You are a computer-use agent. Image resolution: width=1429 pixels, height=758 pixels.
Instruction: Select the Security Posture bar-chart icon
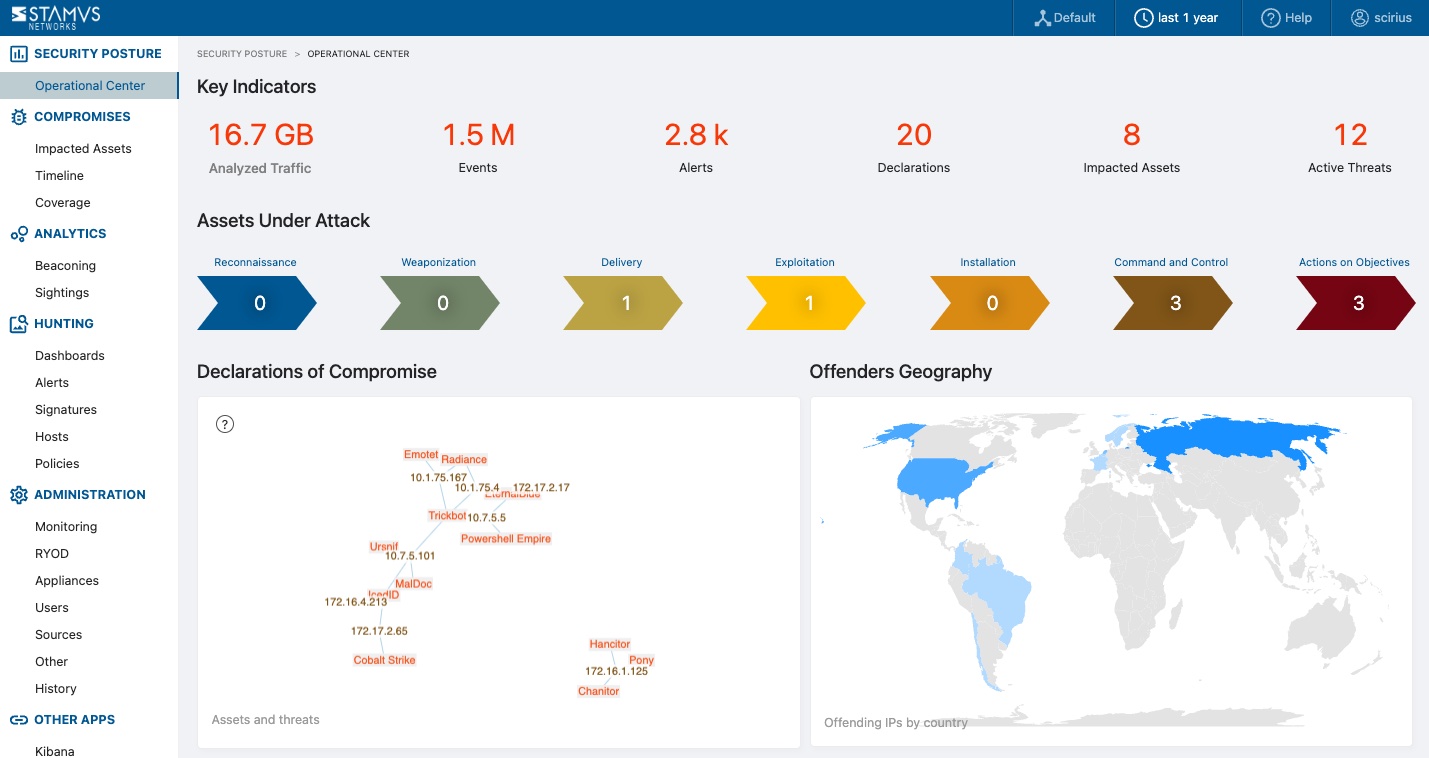tap(19, 53)
